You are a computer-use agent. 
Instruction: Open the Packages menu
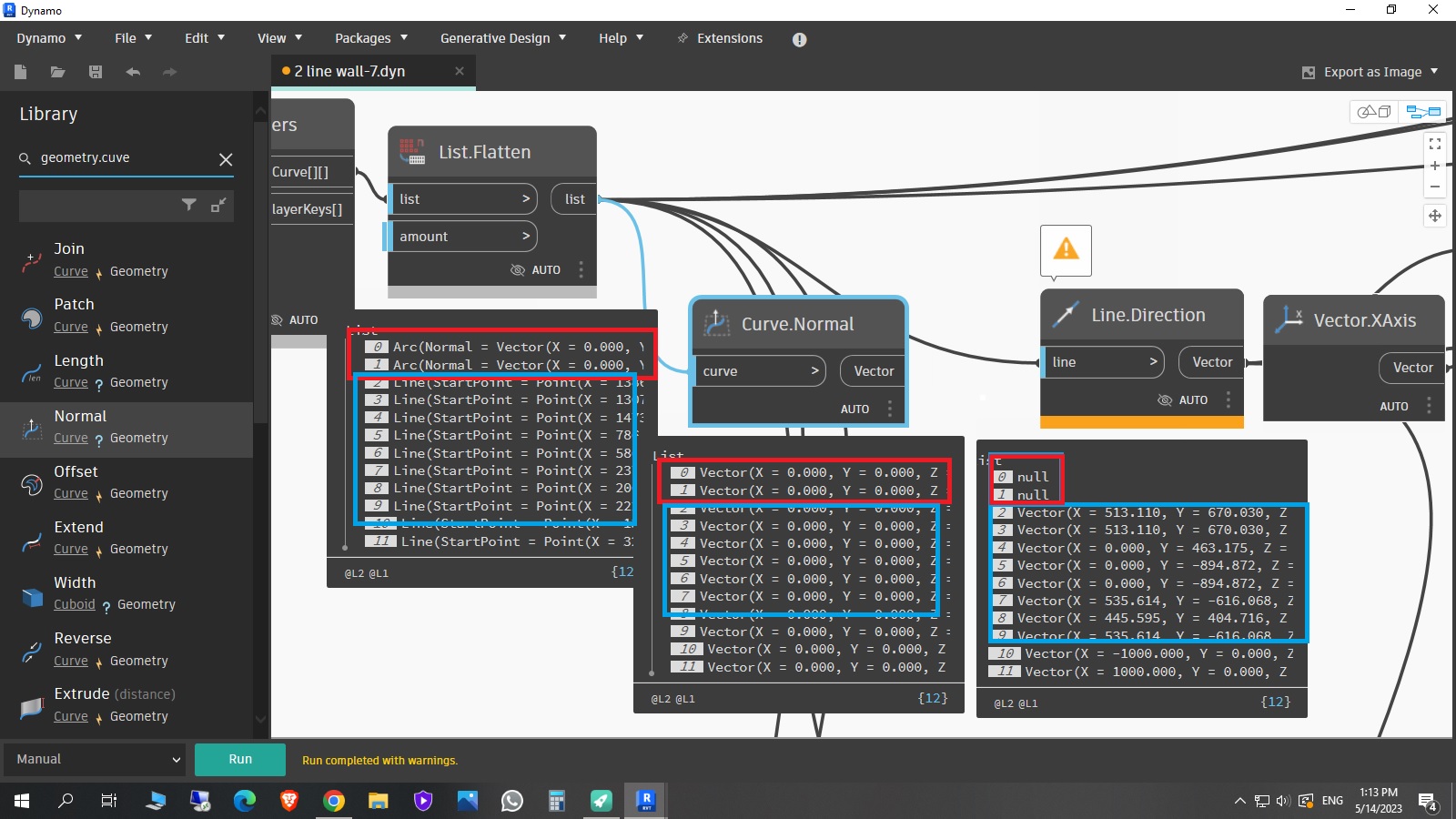click(x=371, y=38)
